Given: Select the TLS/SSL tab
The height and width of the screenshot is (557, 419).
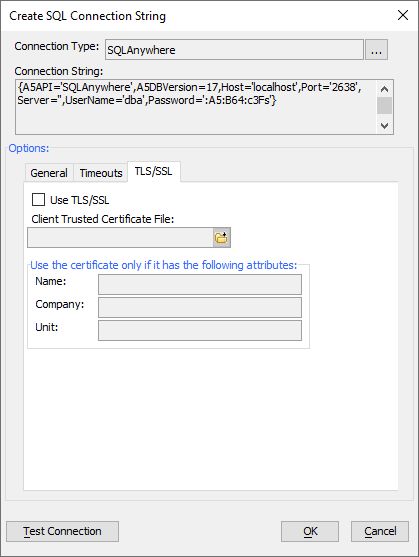Looking at the screenshot, I should [153, 172].
